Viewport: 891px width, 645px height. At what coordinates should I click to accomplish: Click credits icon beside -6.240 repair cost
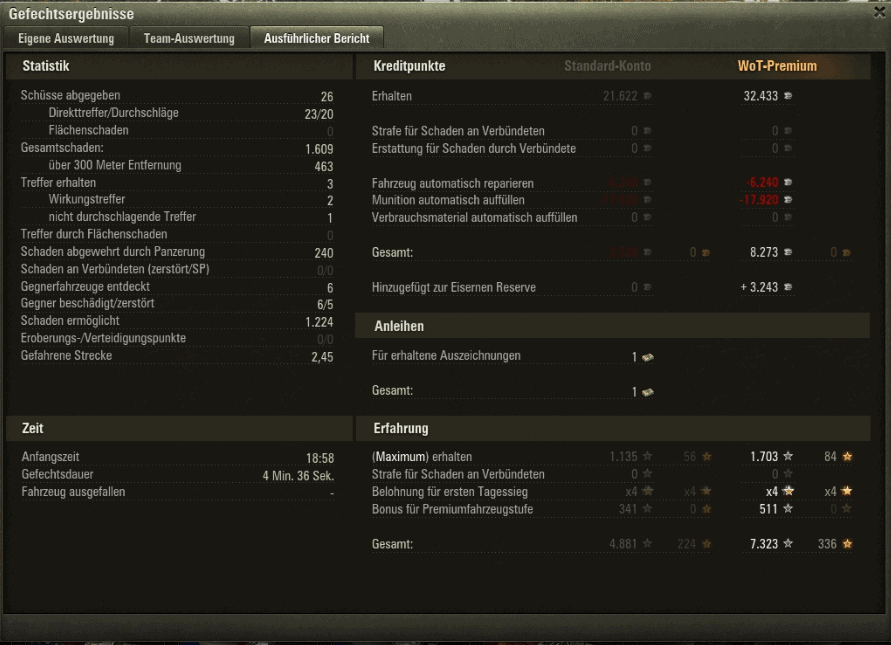(x=788, y=182)
